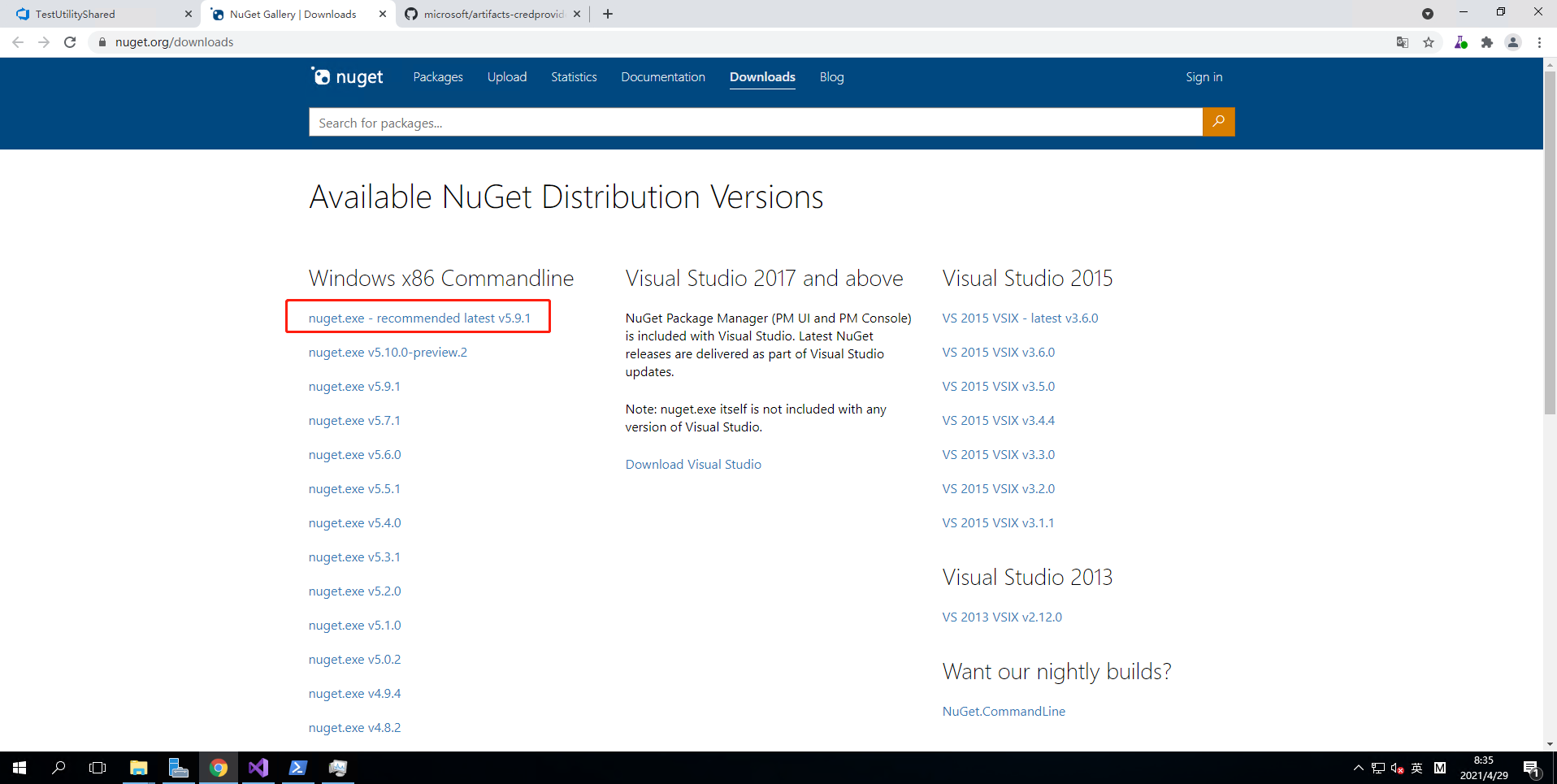Click the page vertical scrollbar thumb
The height and width of the screenshot is (784, 1557).
(1550, 244)
